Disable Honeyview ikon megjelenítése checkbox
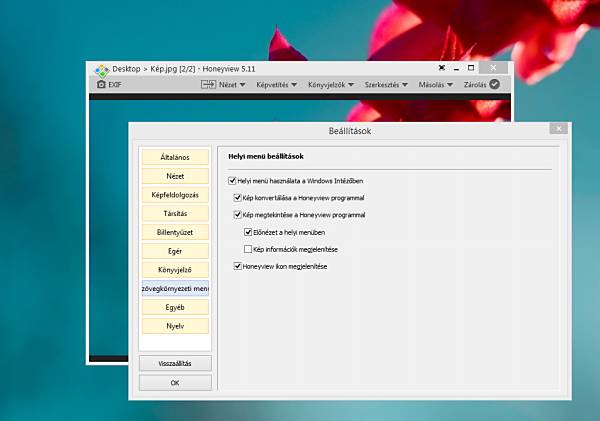 point(237,266)
